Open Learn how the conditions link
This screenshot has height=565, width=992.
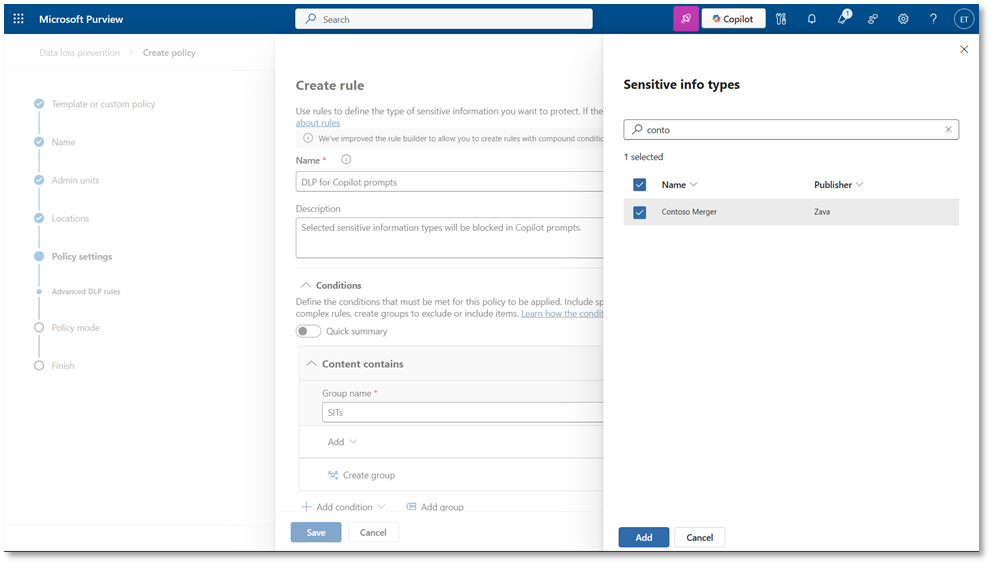click(x=562, y=314)
